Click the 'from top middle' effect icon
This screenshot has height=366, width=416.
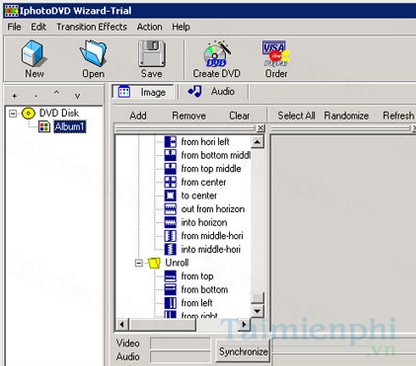(x=170, y=168)
